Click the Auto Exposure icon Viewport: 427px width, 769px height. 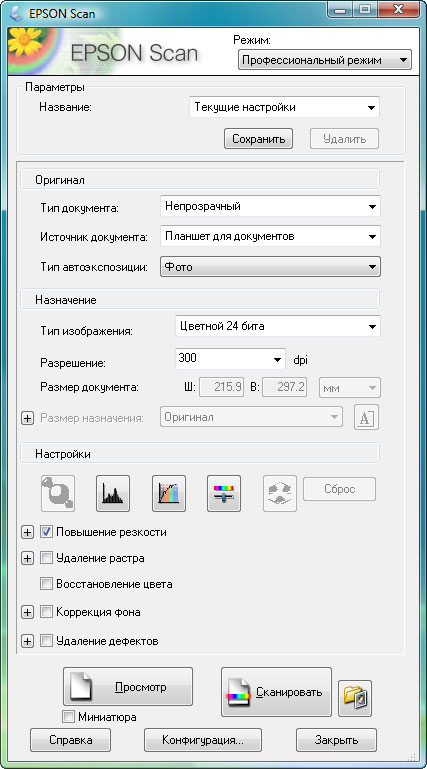click(x=58, y=493)
